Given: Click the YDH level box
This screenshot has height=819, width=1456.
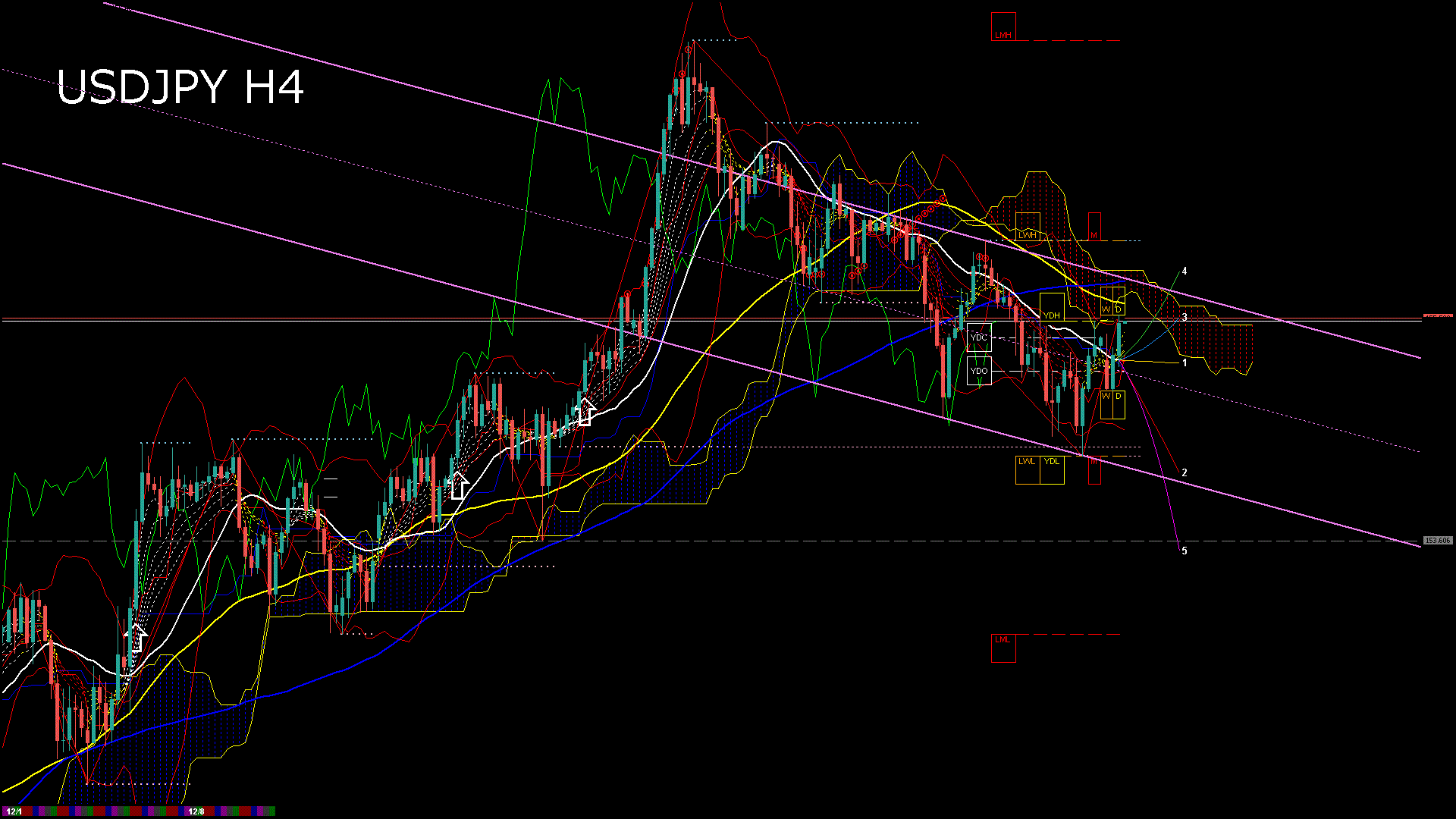Looking at the screenshot, I should (x=1051, y=307).
